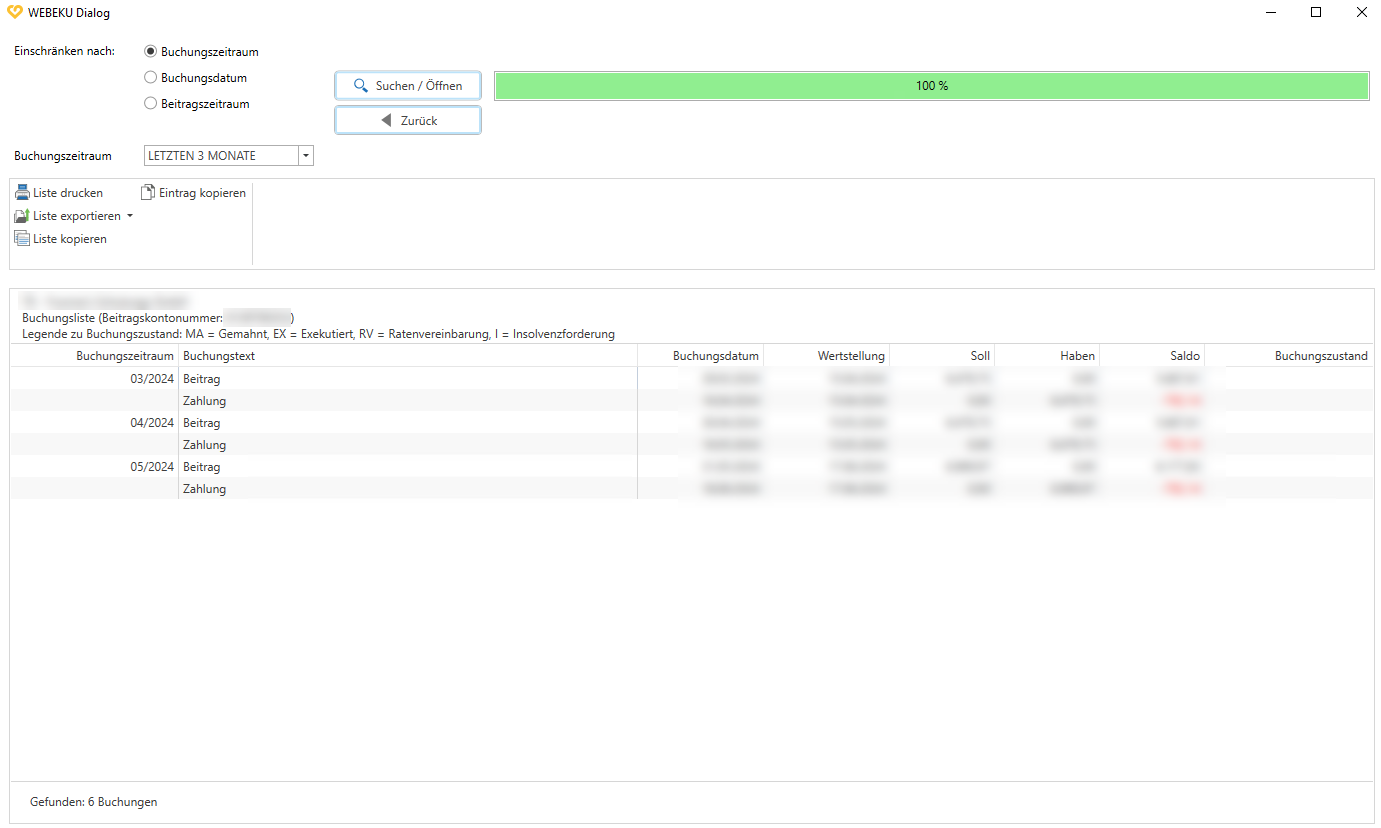Click the green 100 % progress bar

click(930, 86)
